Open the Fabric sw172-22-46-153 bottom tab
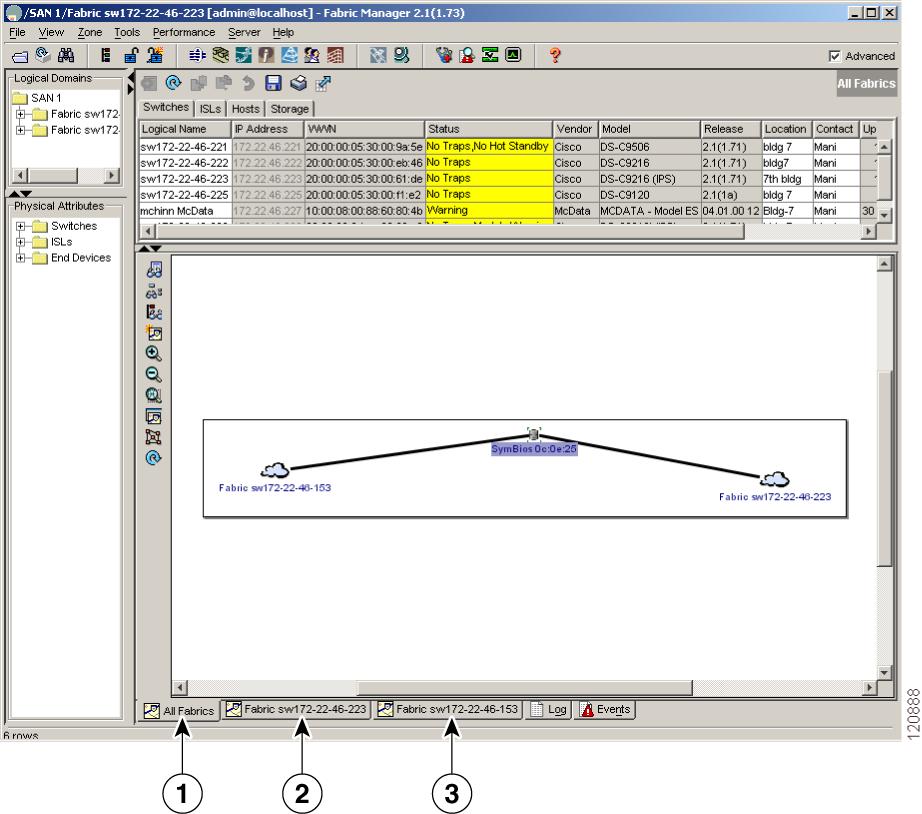Image resolution: width=922 pixels, height=814 pixels. [448, 709]
